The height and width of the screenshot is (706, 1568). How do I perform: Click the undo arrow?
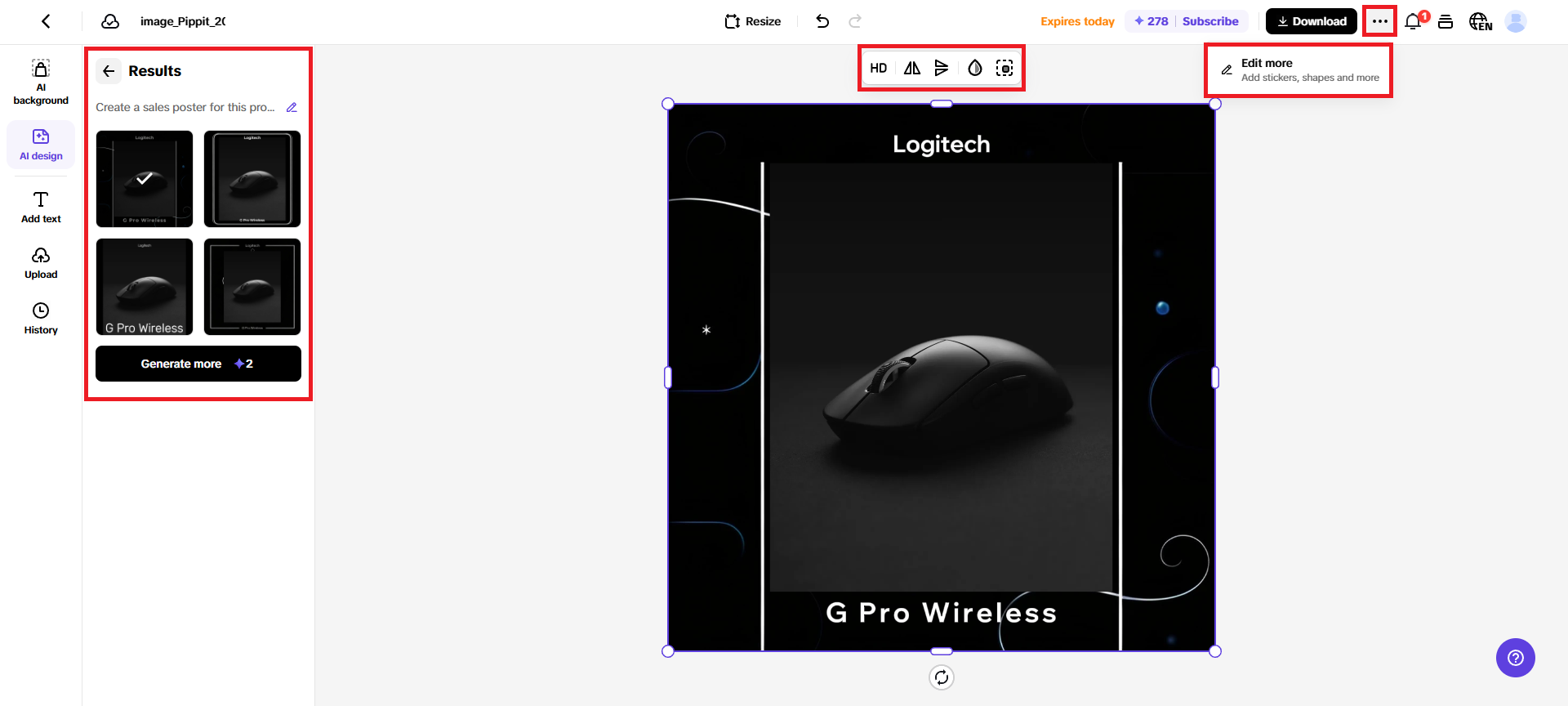pyautogui.click(x=822, y=21)
